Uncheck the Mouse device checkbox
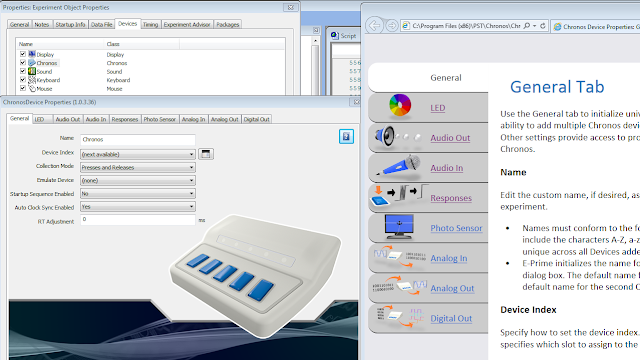 [x=23, y=88]
